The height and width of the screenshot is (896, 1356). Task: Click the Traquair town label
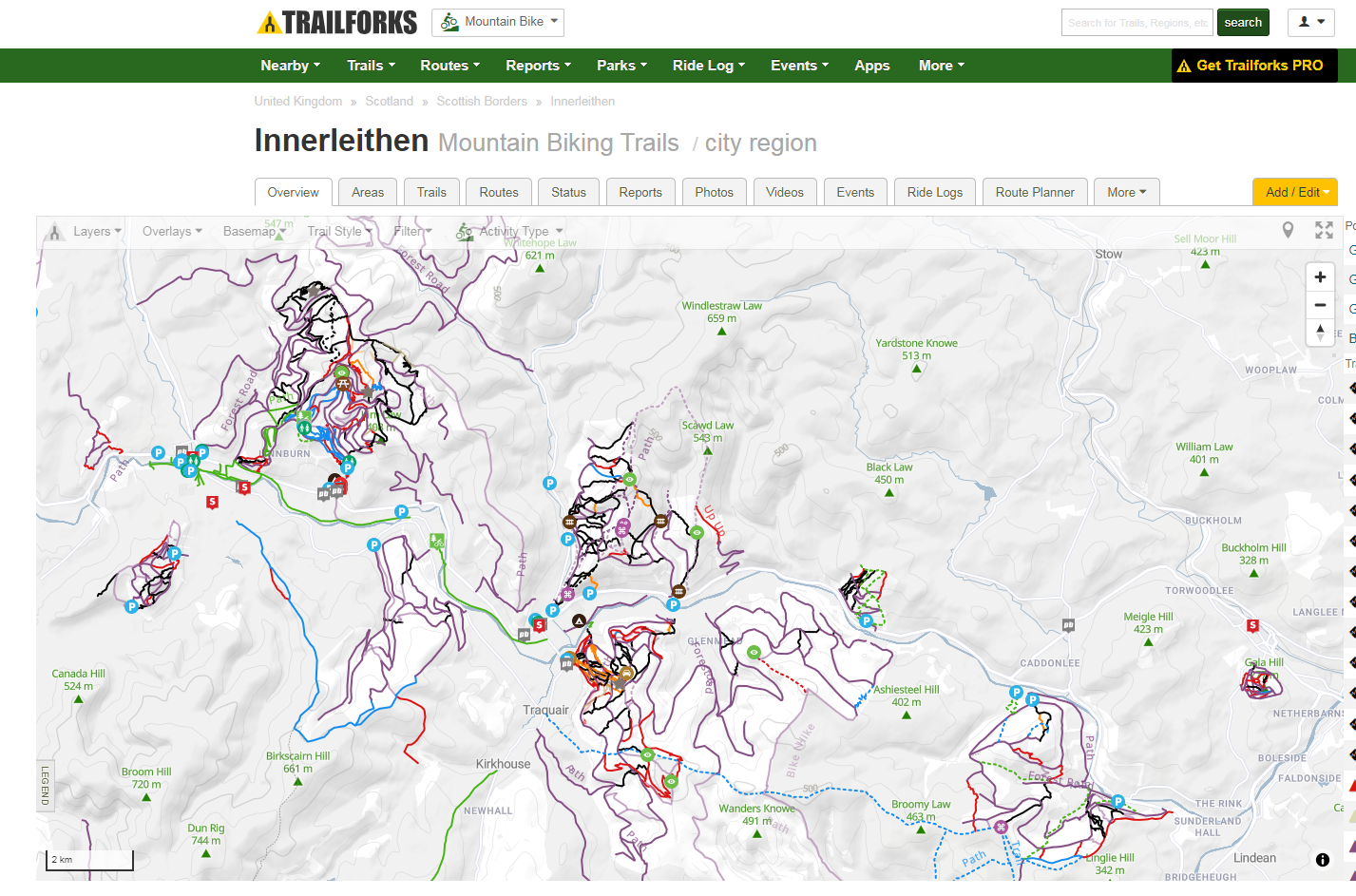[545, 710]
